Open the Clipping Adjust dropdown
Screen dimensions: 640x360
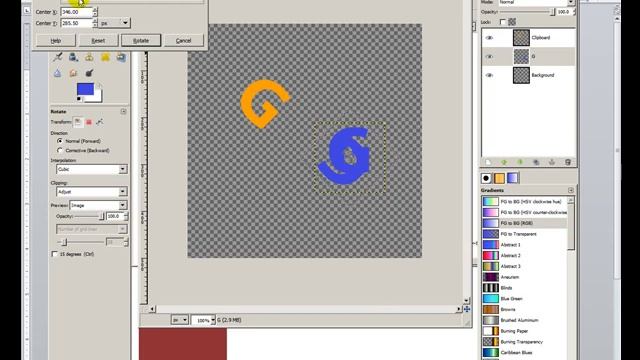coord(92,191)
